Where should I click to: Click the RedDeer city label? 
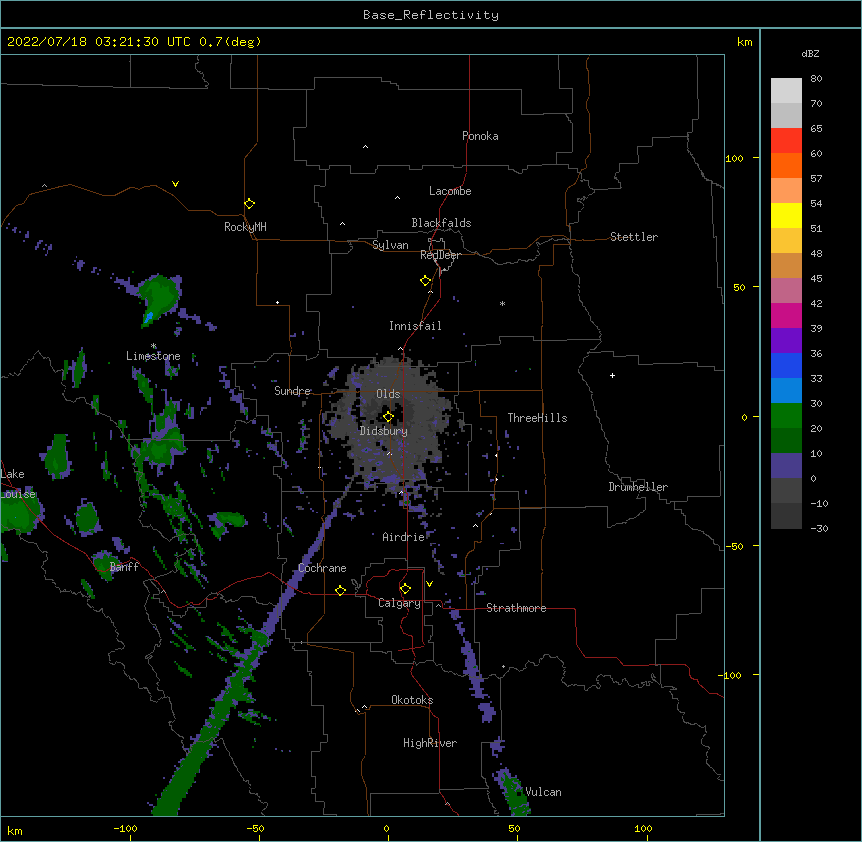coord(440,254)
